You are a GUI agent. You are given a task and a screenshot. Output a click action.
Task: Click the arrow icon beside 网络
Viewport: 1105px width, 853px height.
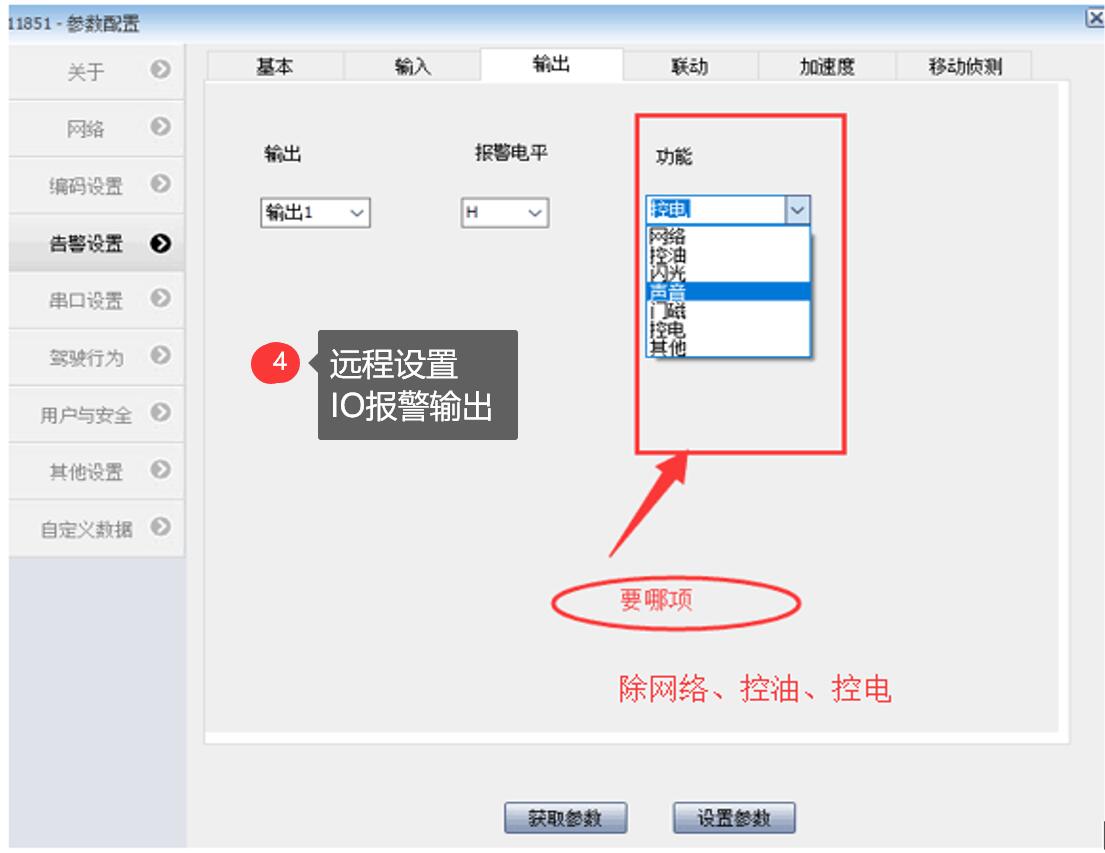(159, 127)
